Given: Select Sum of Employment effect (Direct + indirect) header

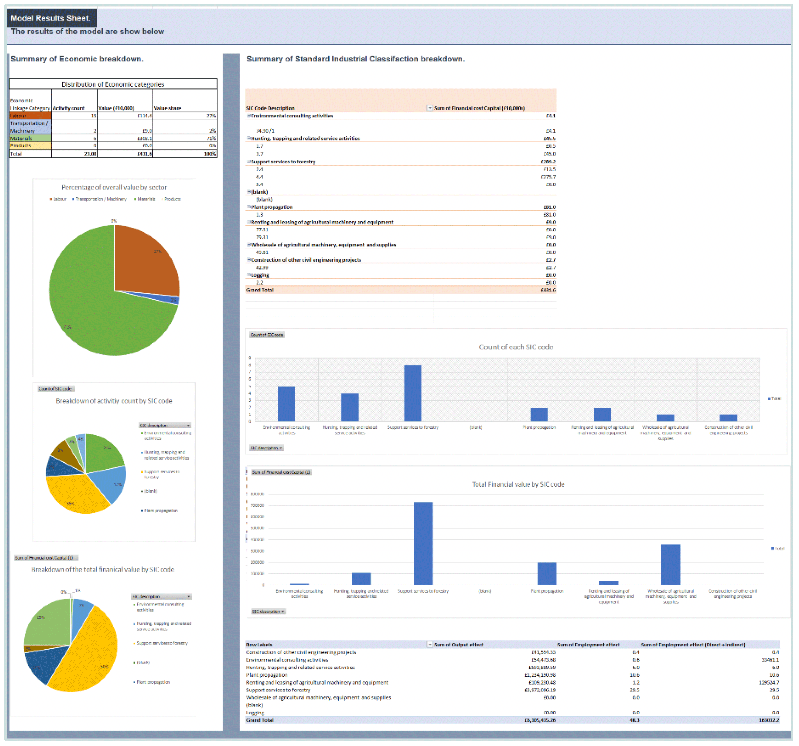Looking at the screenshot, I should [x=693, y=645].
